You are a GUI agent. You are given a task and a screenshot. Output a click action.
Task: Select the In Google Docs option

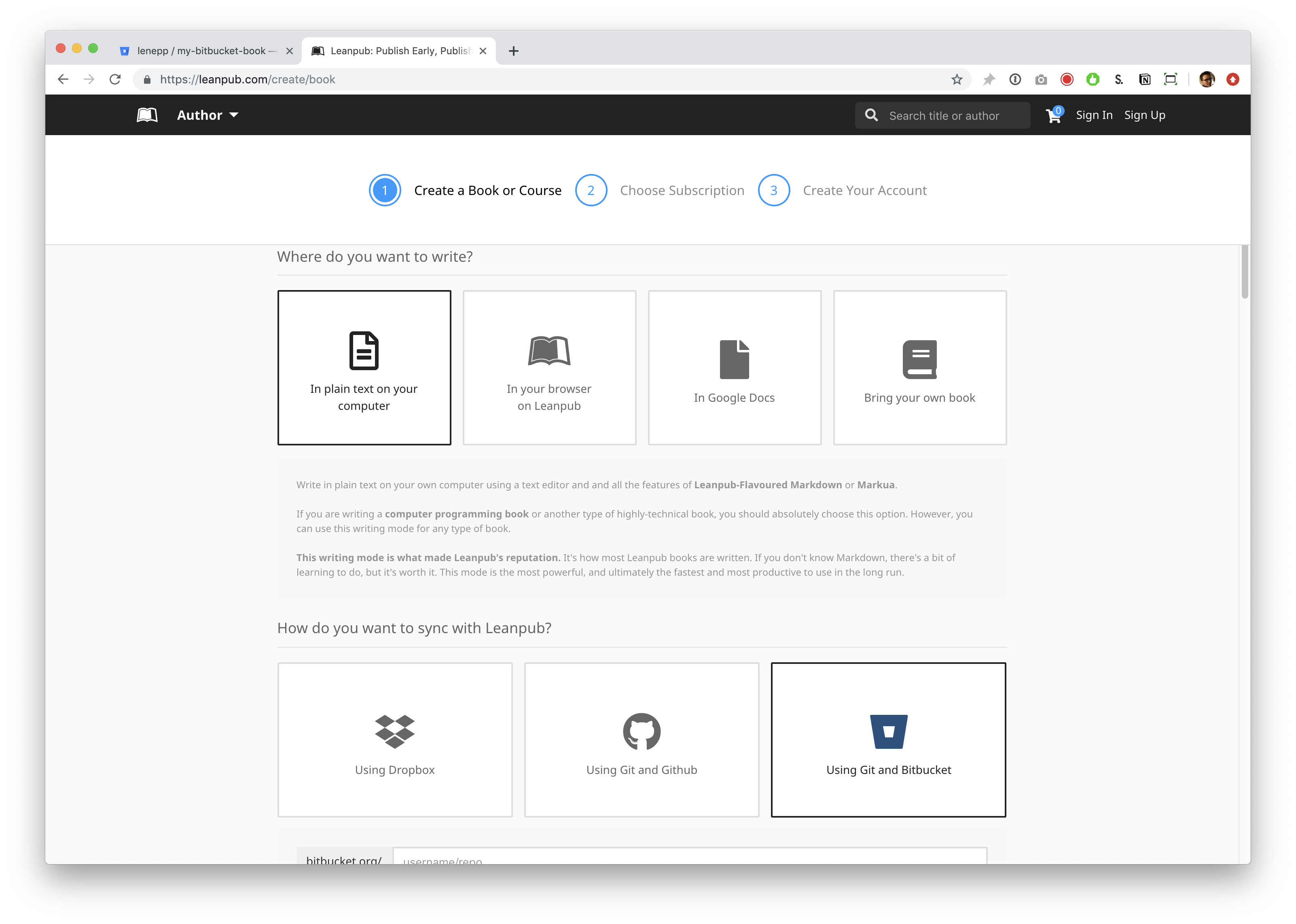pos(735,368)
